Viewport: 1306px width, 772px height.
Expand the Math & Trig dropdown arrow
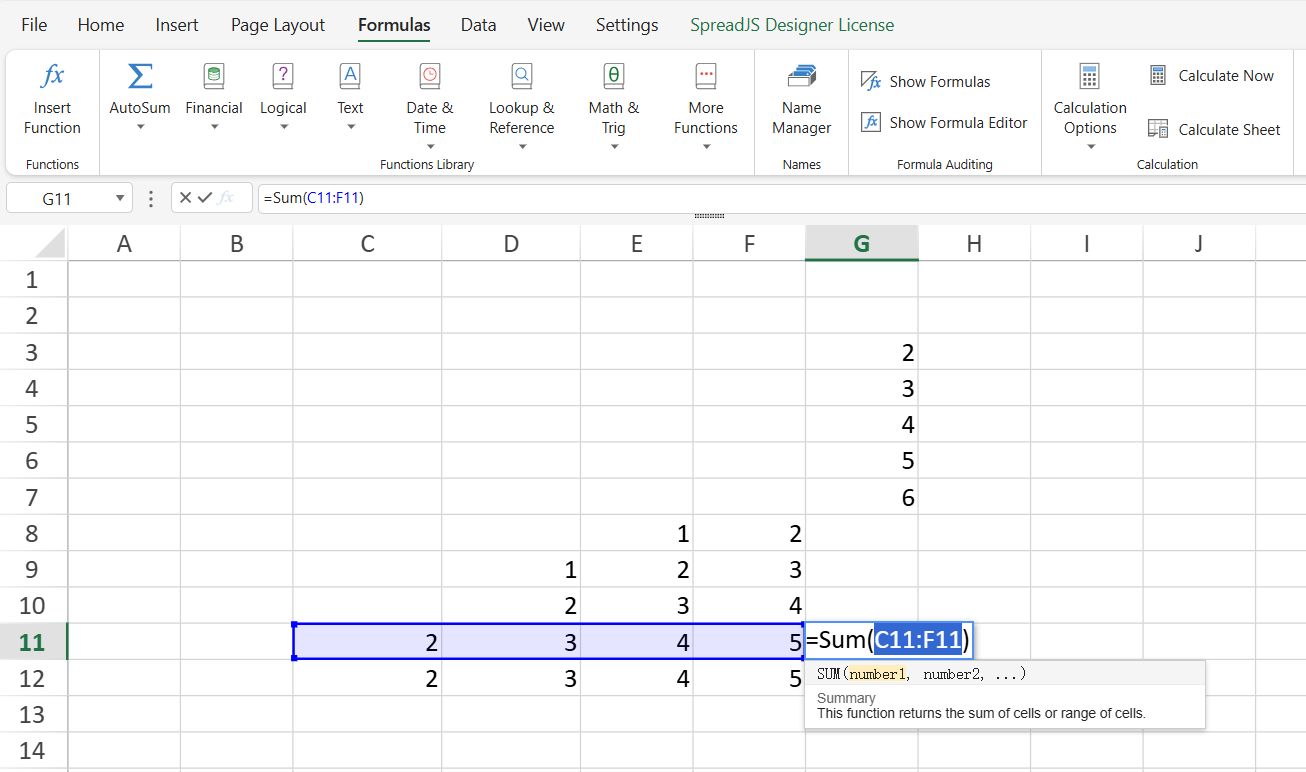tap(614, 147)
